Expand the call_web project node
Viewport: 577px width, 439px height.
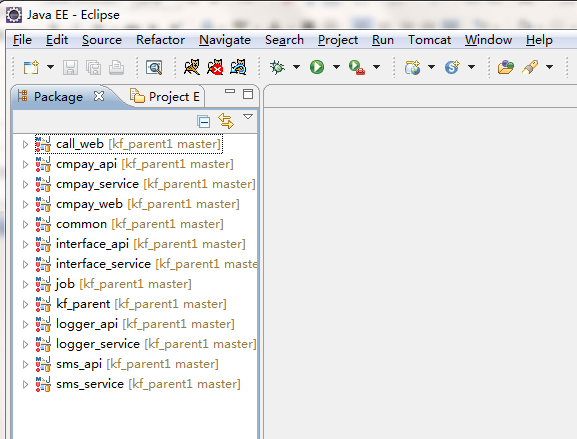(x=25, y=144)
